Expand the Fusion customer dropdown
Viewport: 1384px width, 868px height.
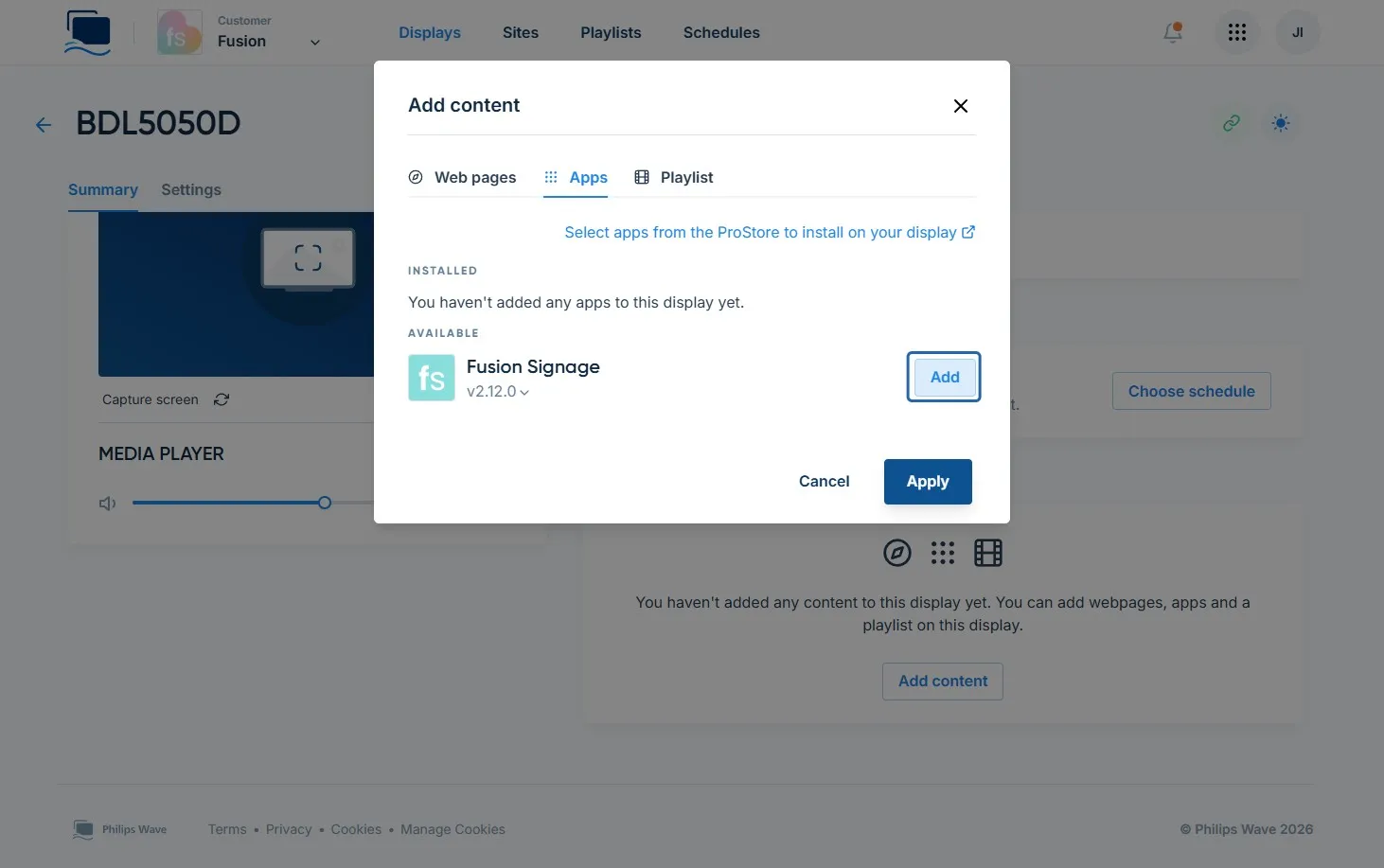[315, 42]
